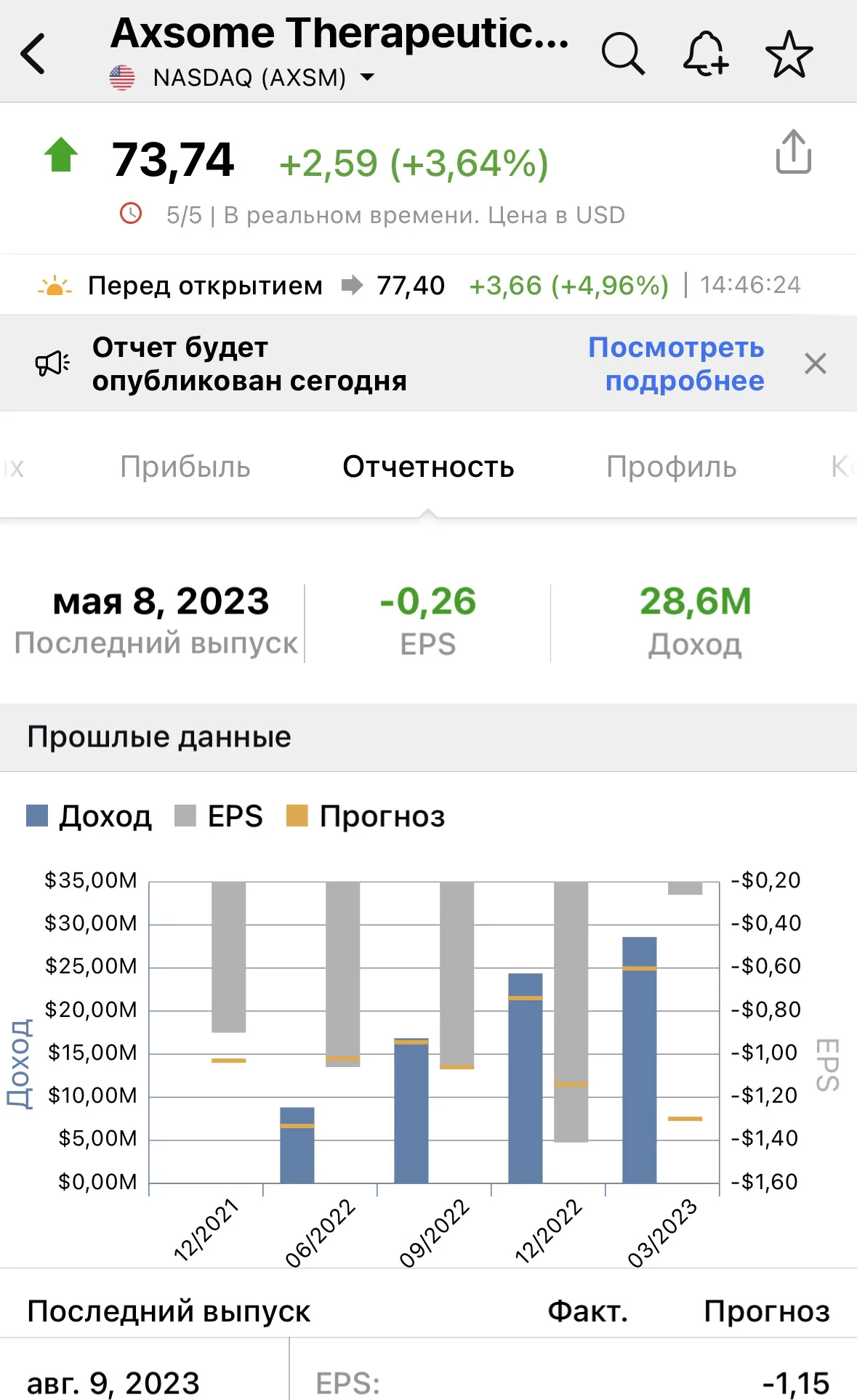Image resolution: width=857 pixels, height=1400 pixels.
Task: Tap the 03/2023 revenue bar
Action: [x=640, y=1060]
